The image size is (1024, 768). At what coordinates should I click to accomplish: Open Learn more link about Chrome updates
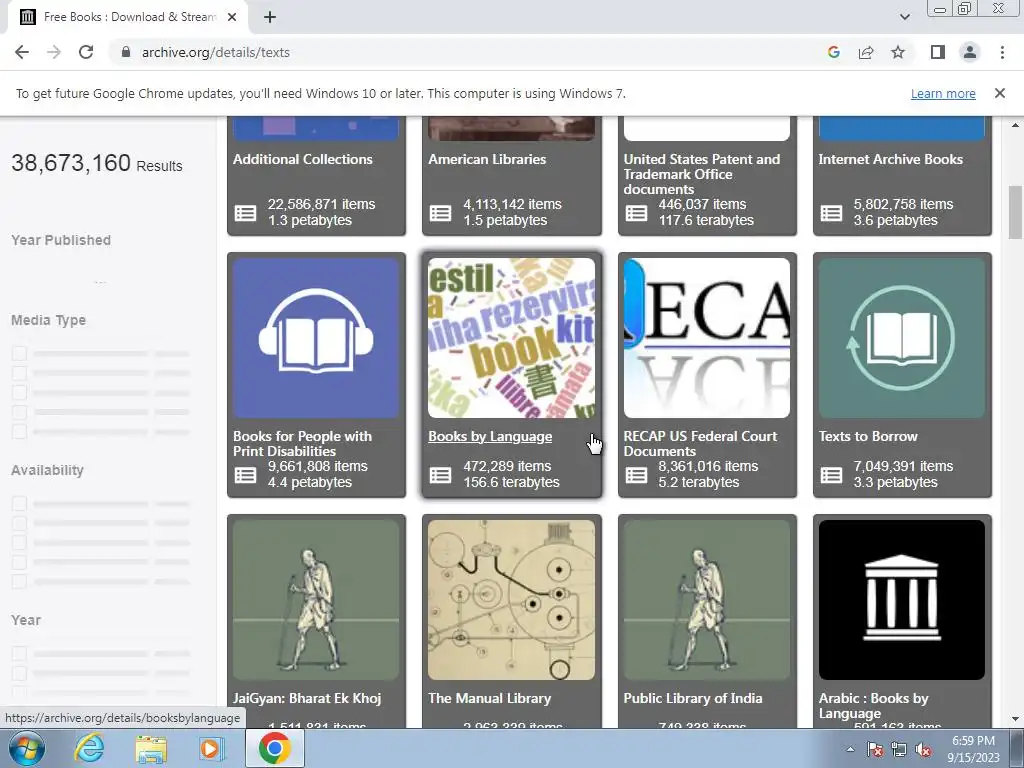943,93
